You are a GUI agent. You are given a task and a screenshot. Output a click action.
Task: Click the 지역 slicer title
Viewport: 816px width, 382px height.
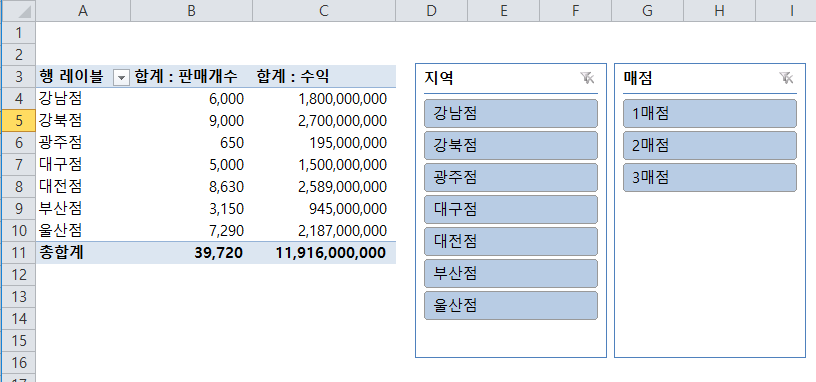coord(439,78)
